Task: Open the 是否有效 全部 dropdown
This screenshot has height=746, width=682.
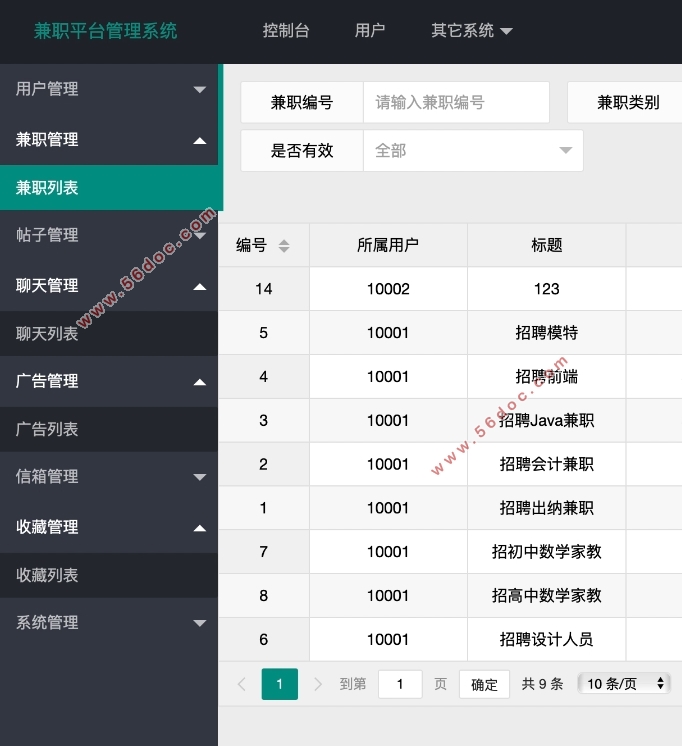Action: point(474,151)
